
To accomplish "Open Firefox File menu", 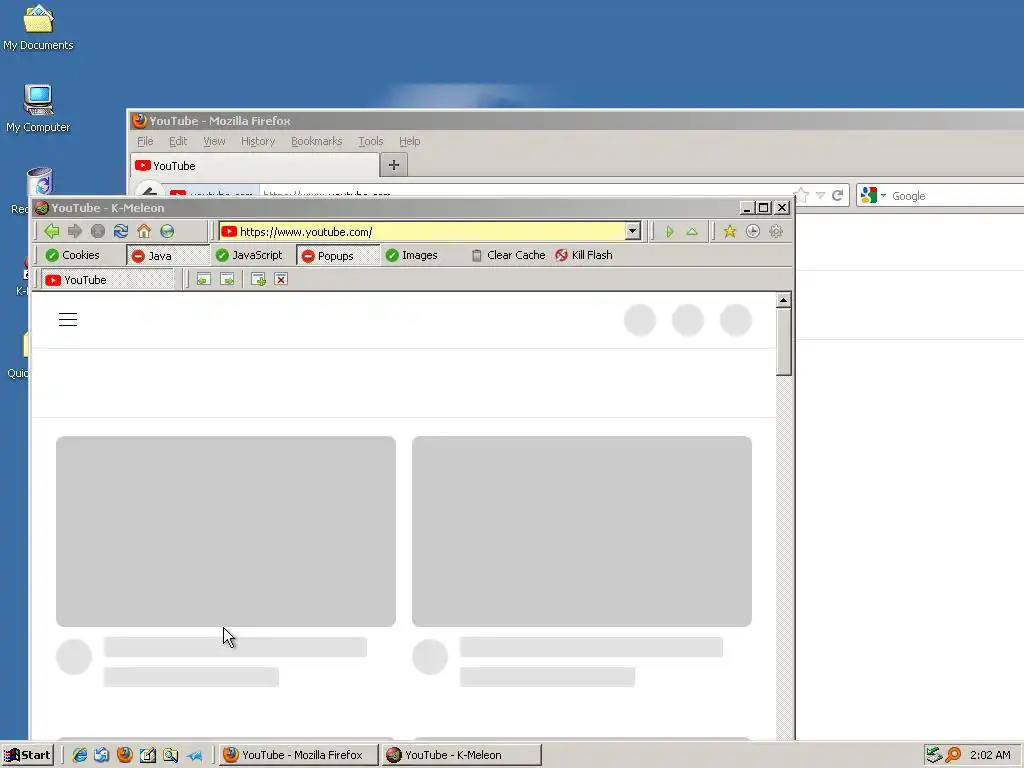I will 145,141.
